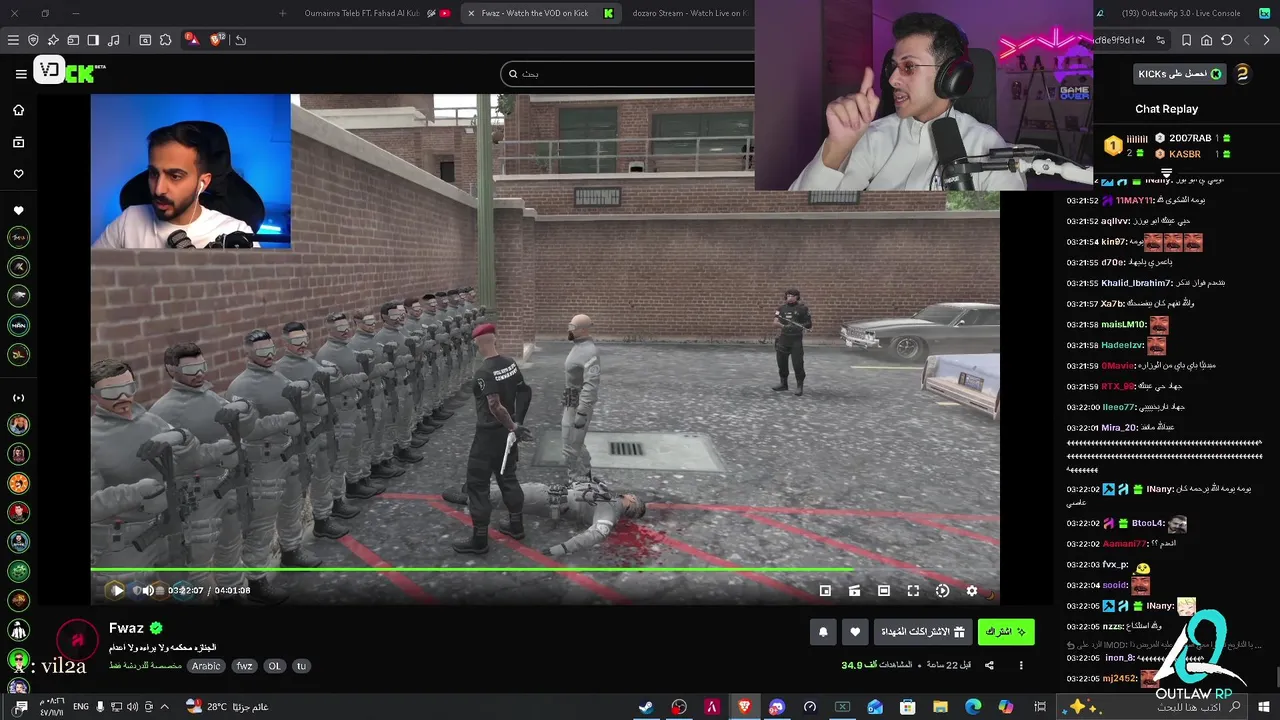Toggle the sidebar panel icon in browser toolbar
The width and height of the screenshot is (1280, 720).
click(93, 40)
